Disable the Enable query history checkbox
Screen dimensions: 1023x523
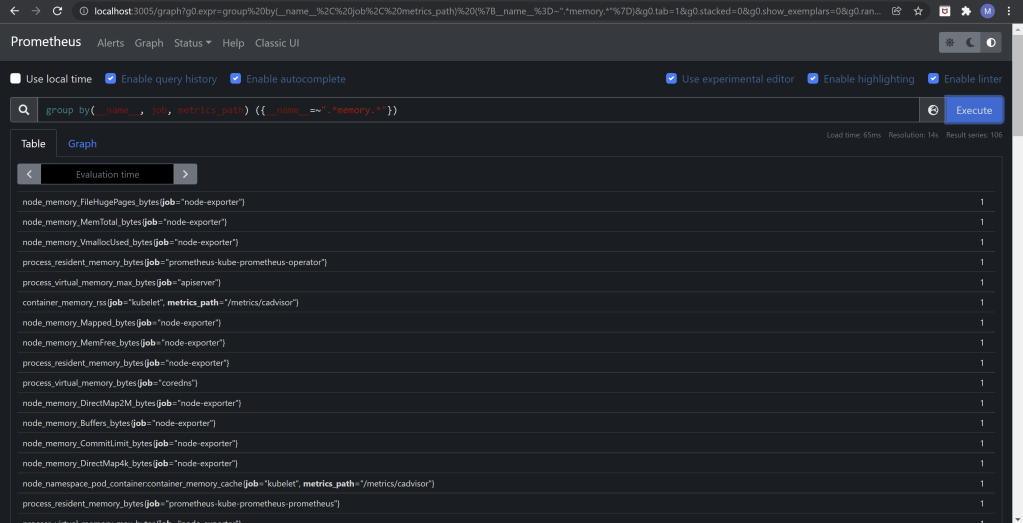[x=111, y=79]
